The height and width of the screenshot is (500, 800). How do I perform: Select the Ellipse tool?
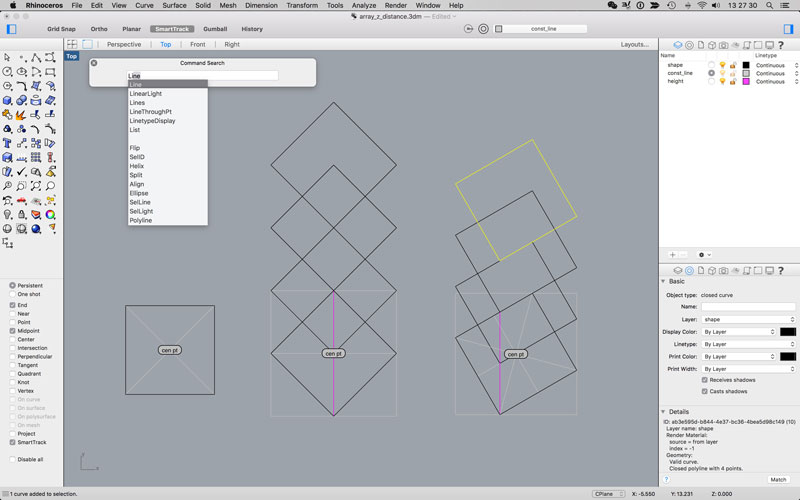pos(21,72)
